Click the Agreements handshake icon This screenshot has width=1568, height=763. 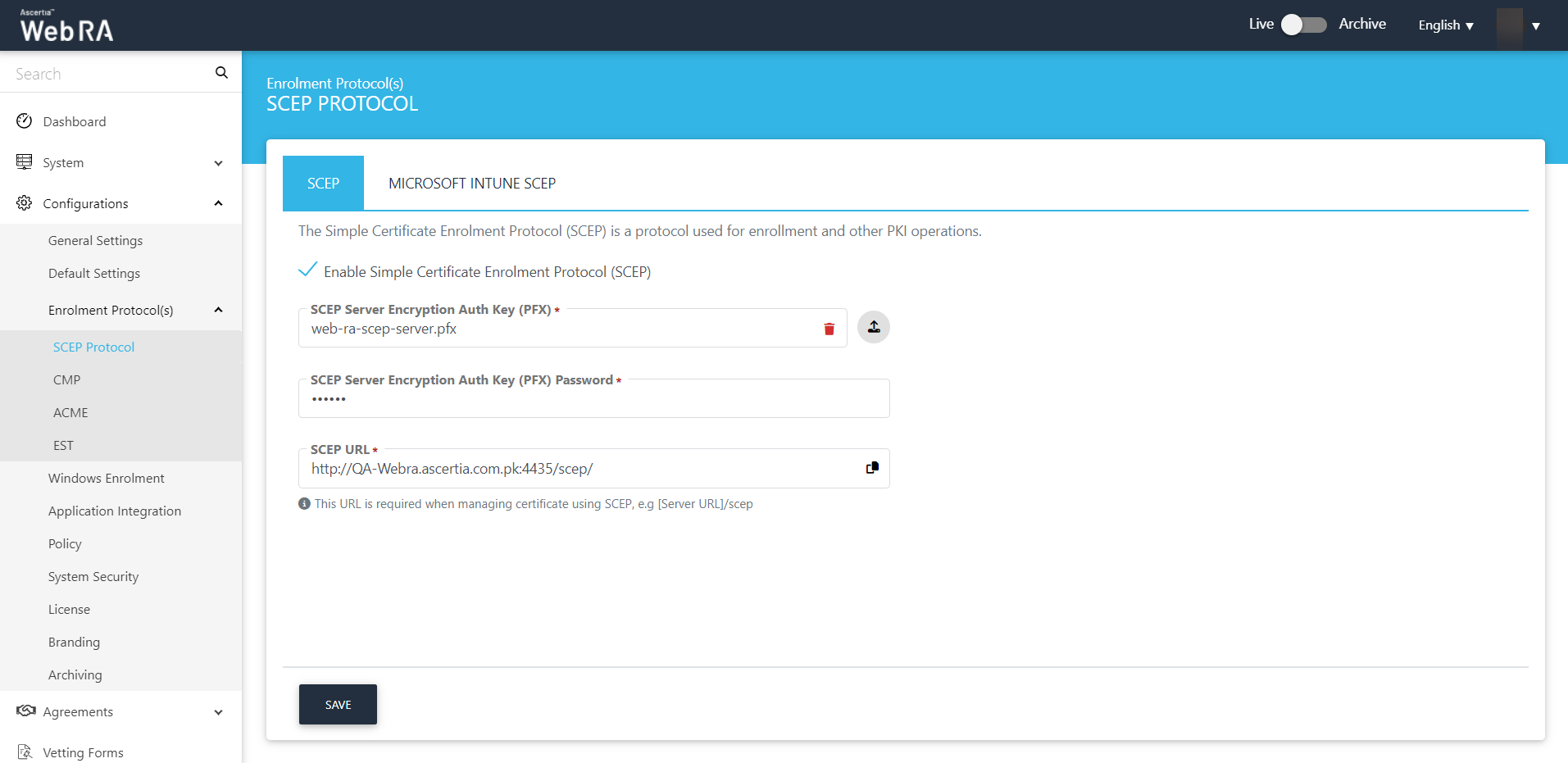point(25,711)
